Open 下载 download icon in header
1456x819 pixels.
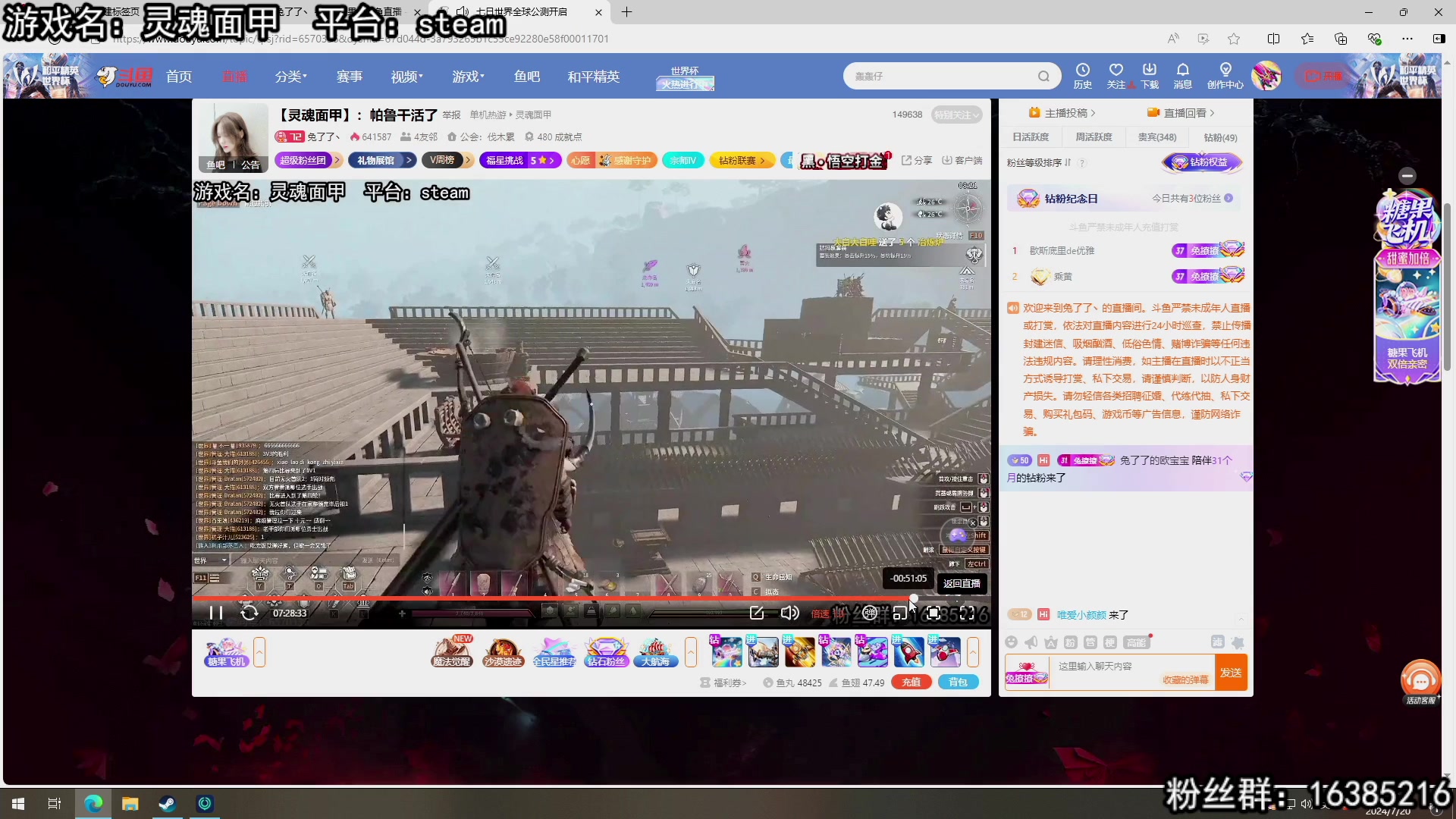pyautogui.click(x=1150, y=76)
